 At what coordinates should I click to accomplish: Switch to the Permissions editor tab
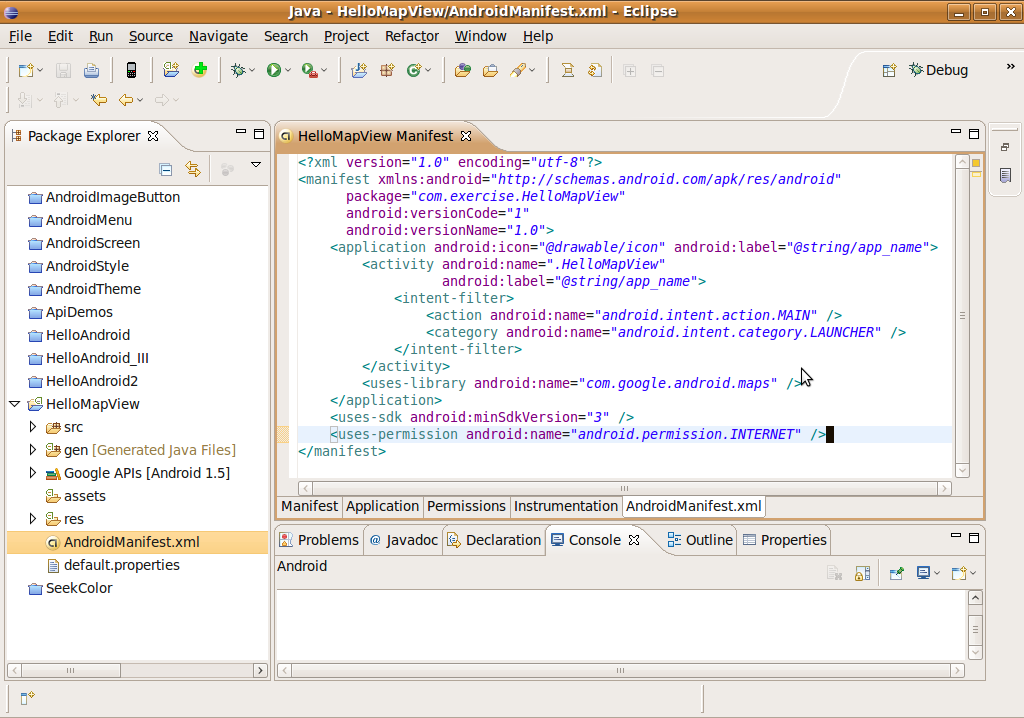(x=466, y=506)
